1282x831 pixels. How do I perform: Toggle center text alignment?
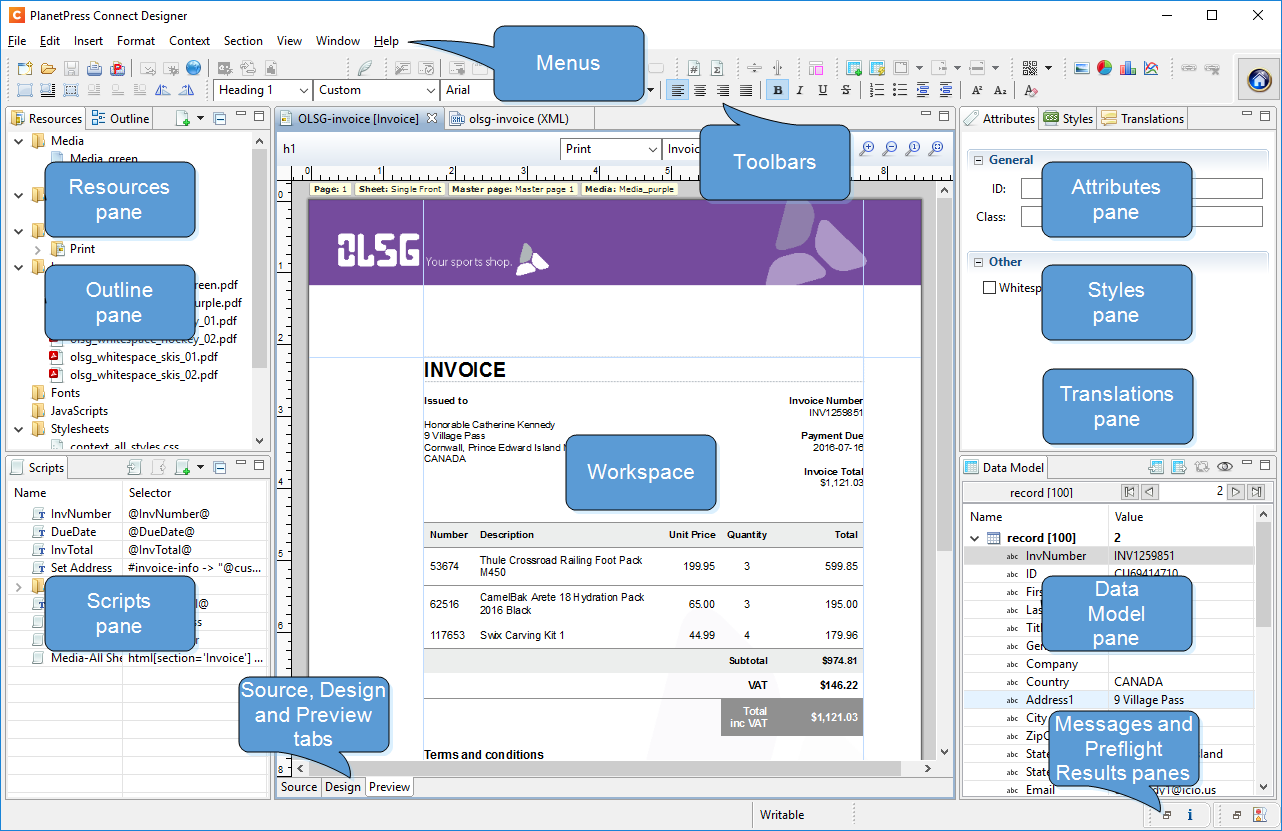[x=701, y=90]
